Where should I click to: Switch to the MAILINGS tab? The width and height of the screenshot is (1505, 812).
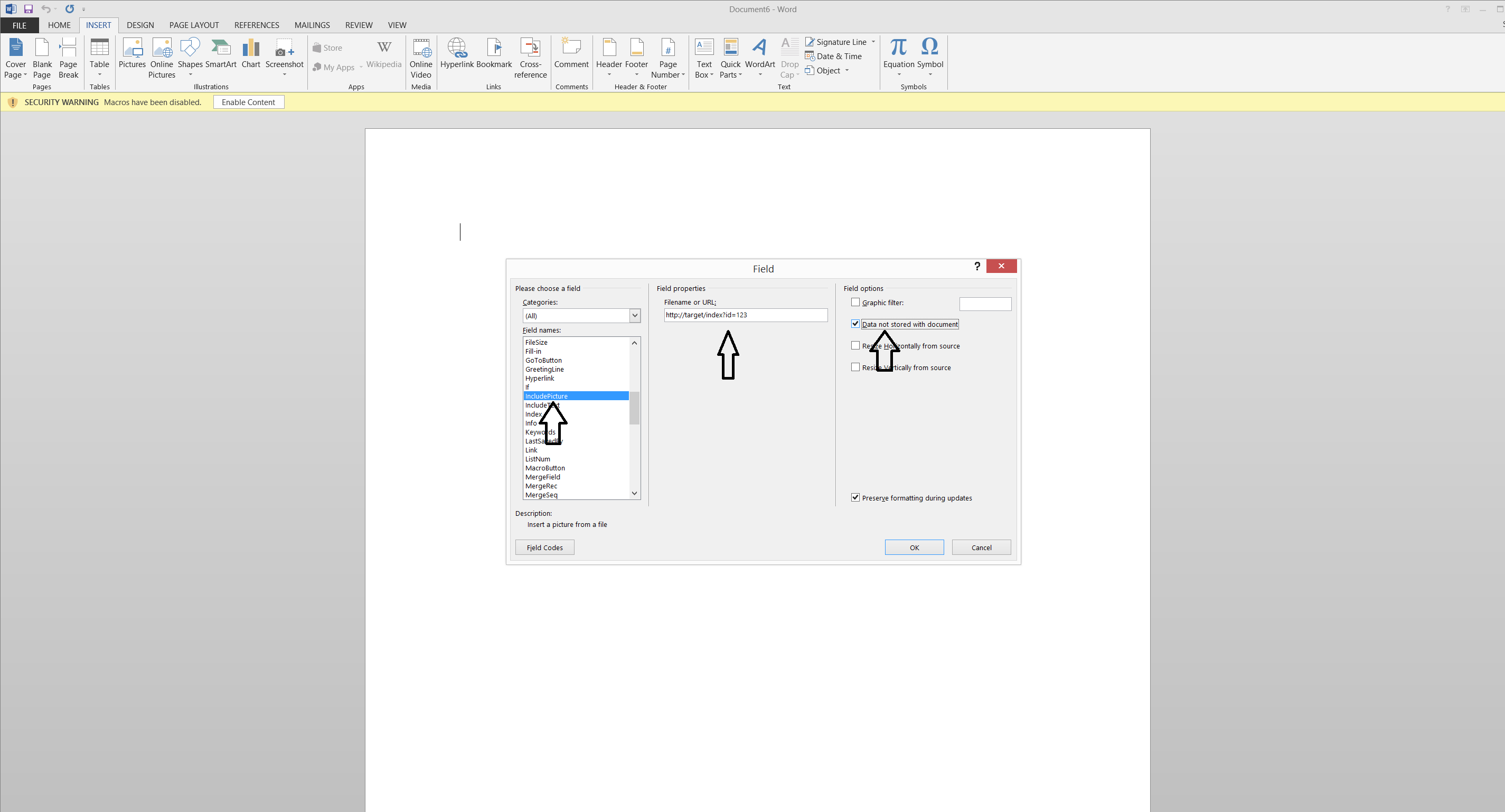click(312, 25)
